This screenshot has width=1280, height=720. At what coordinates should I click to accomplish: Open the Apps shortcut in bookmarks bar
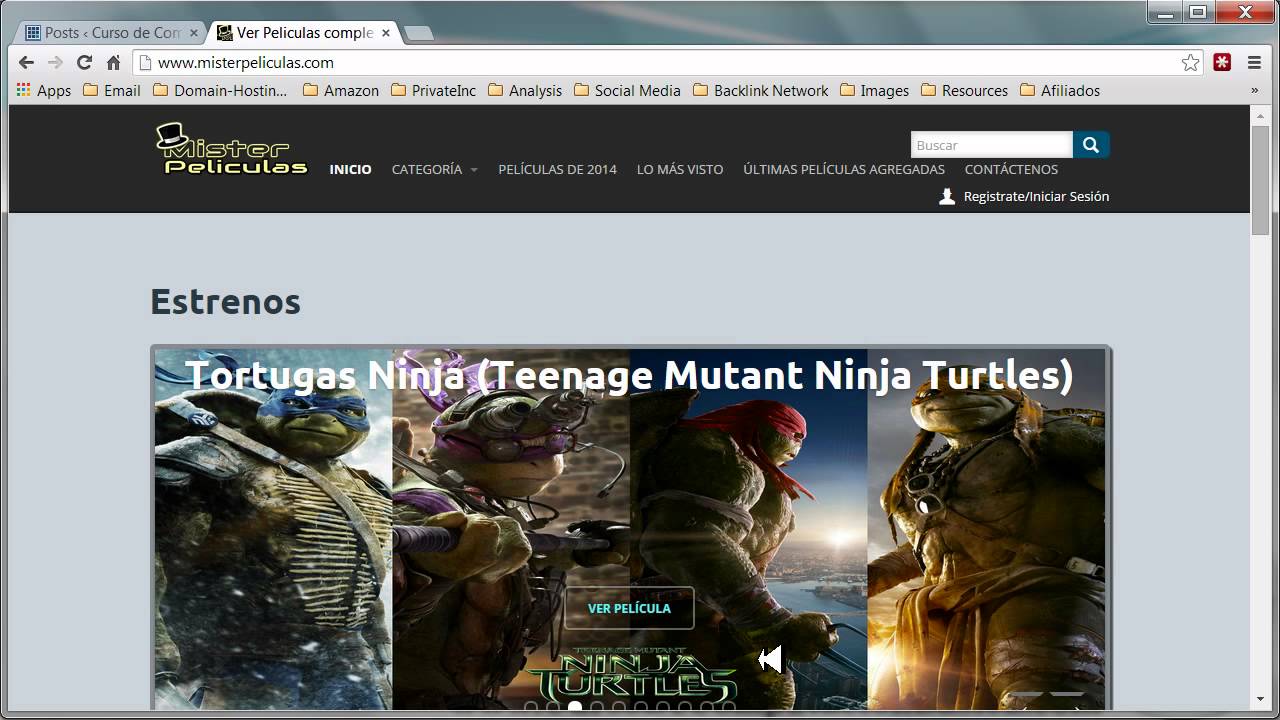[44, 90]
